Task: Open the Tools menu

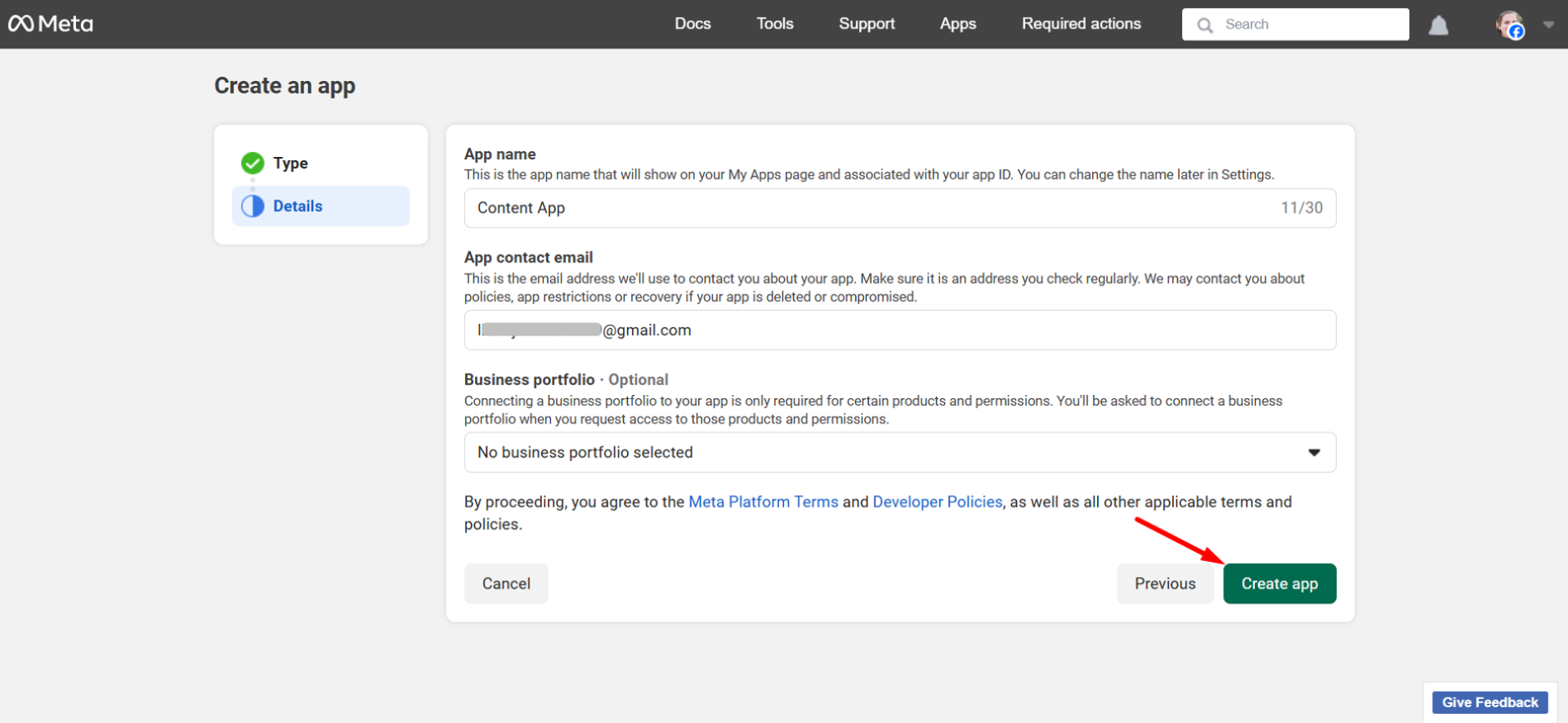Action: pyautogui.click(x=774, y=24)
